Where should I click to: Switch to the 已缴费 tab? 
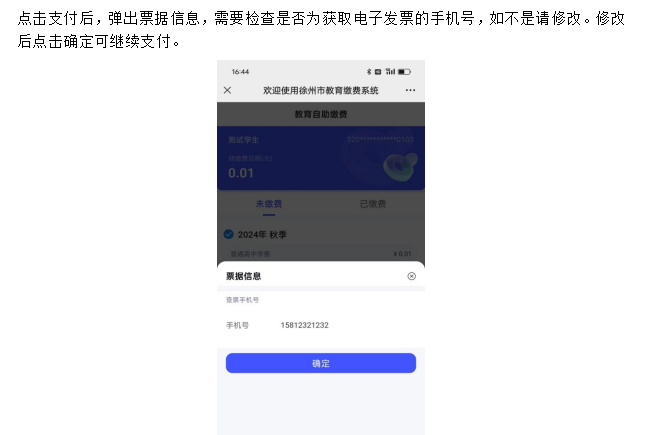point(373,204)
